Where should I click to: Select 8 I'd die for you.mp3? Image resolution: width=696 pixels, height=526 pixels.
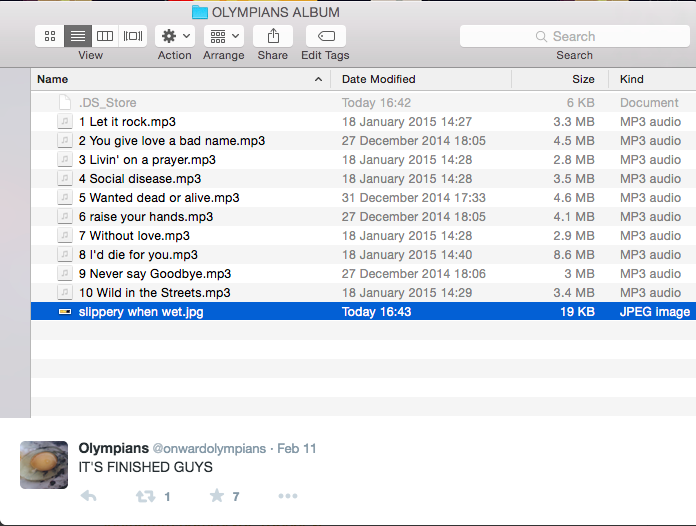(x=363, y=255)
